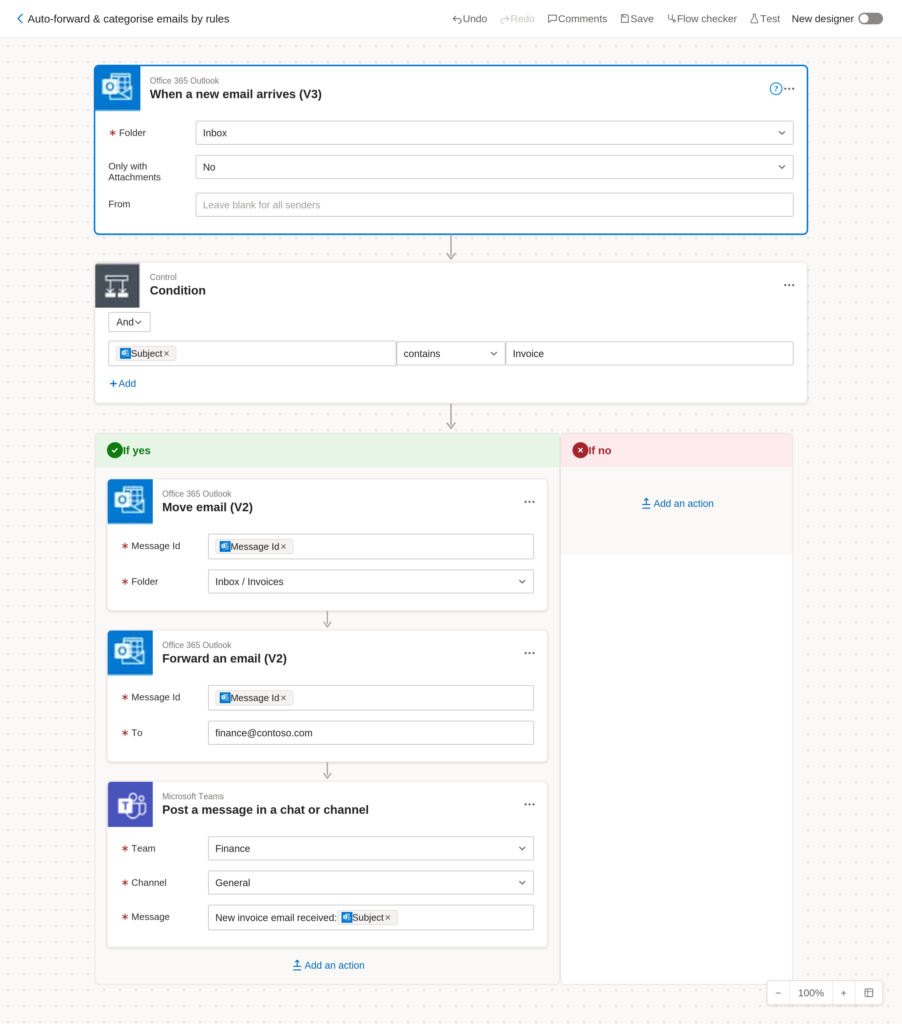Open the contains operator dropdown
902x1024 pixels.
(x=451, y=354)
